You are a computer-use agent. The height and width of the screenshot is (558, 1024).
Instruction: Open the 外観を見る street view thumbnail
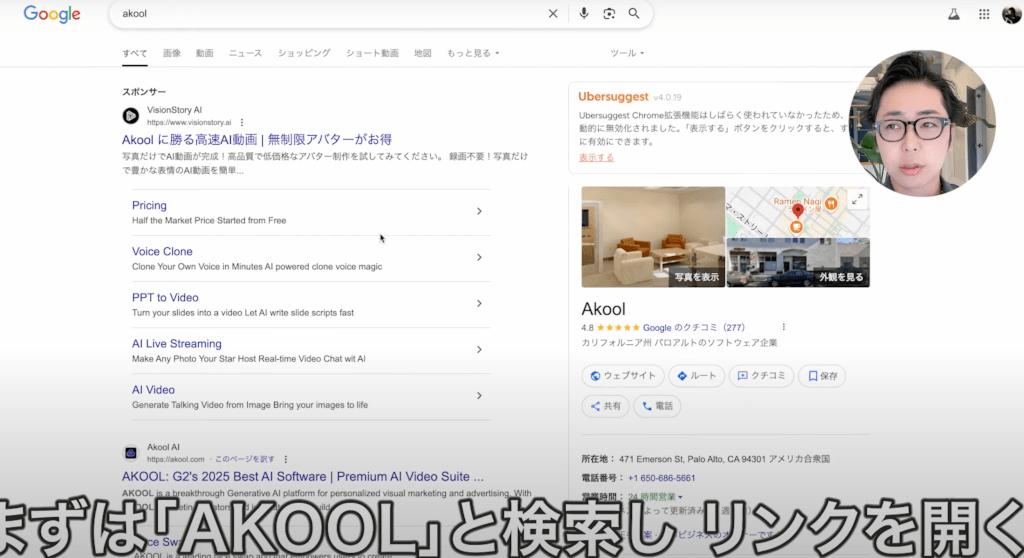click(x=797, y=263)
